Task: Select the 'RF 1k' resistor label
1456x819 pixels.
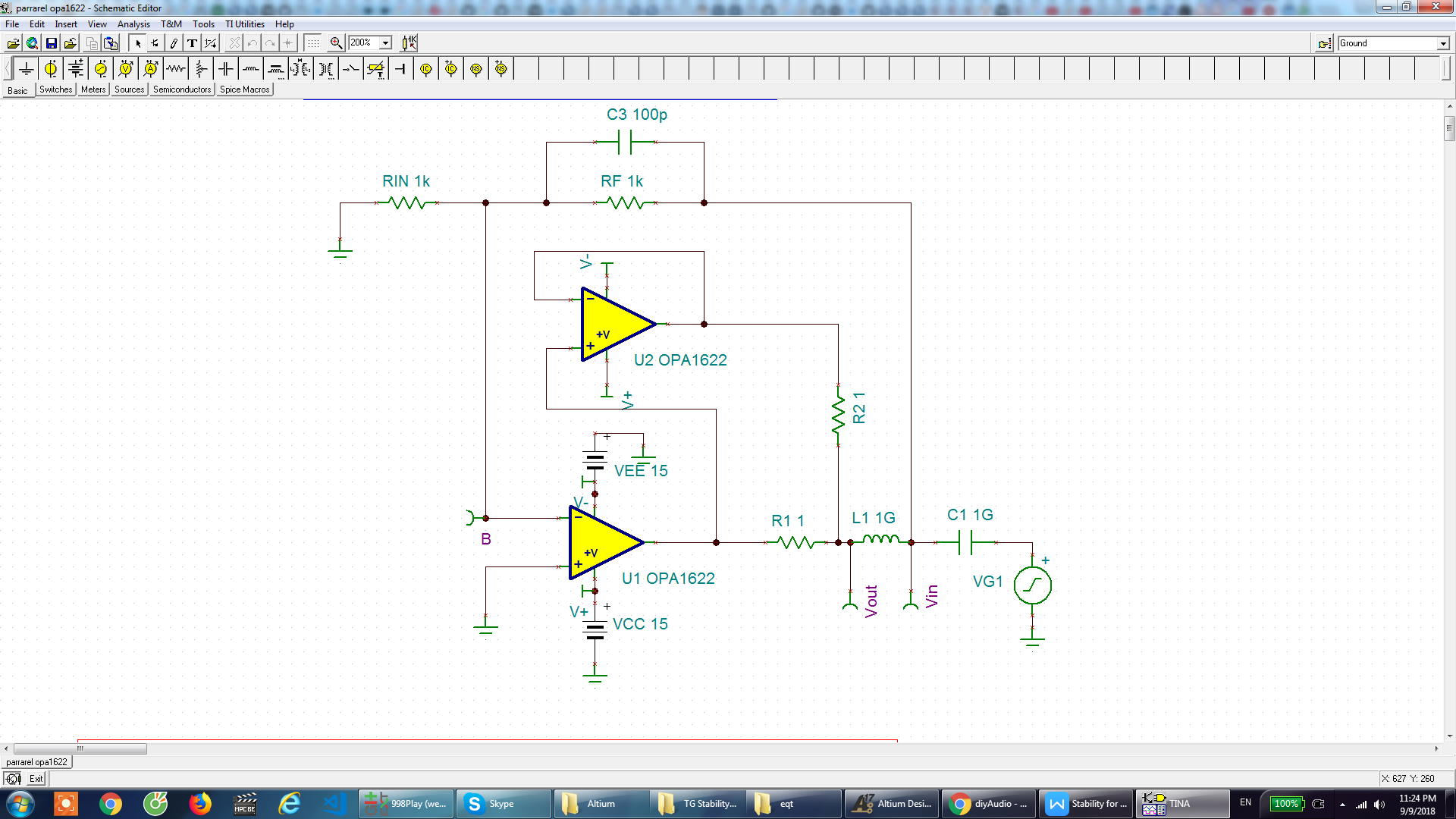Action: pos(622,181)
